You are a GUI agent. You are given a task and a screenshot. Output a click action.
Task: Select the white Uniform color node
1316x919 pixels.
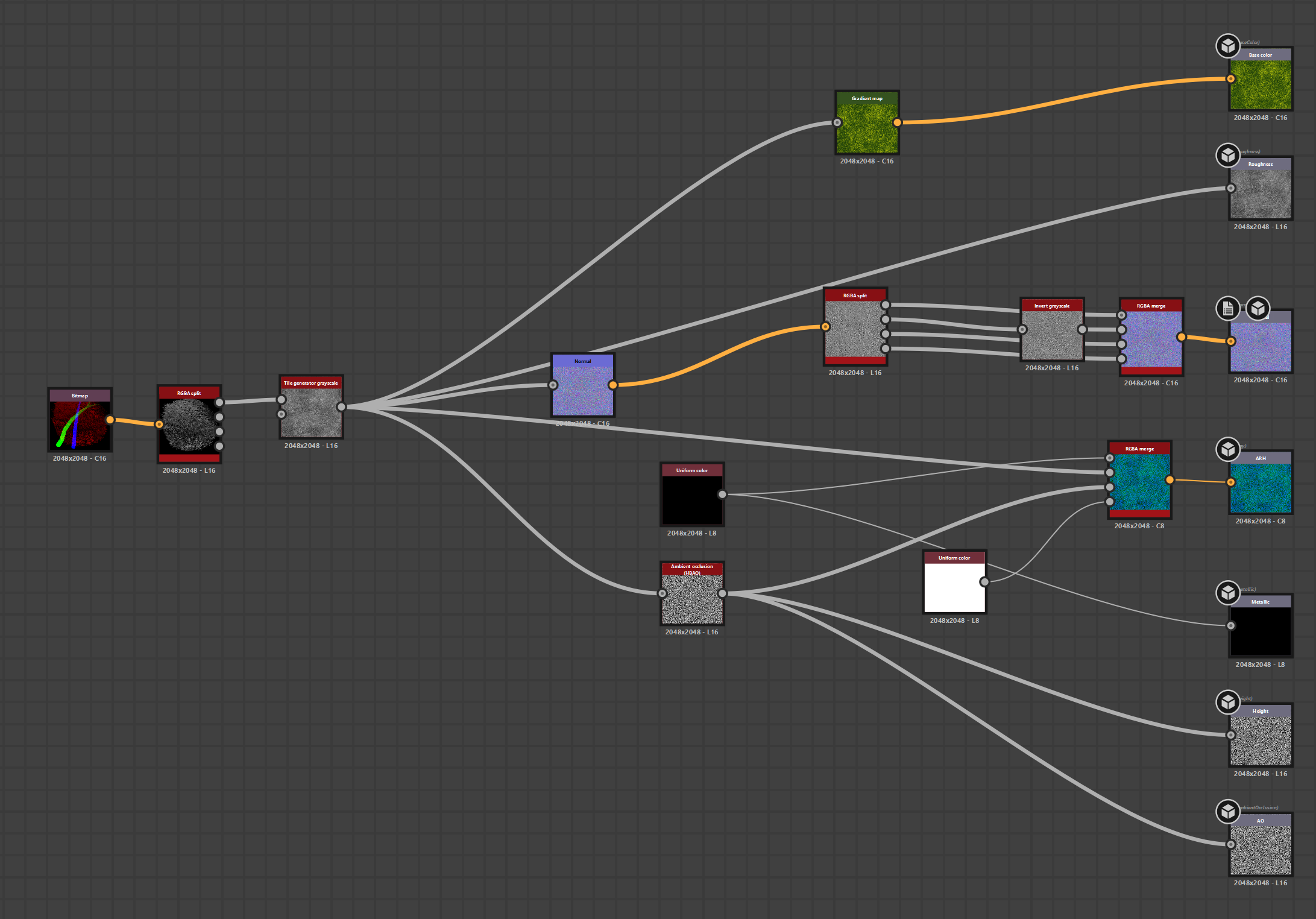955,582
